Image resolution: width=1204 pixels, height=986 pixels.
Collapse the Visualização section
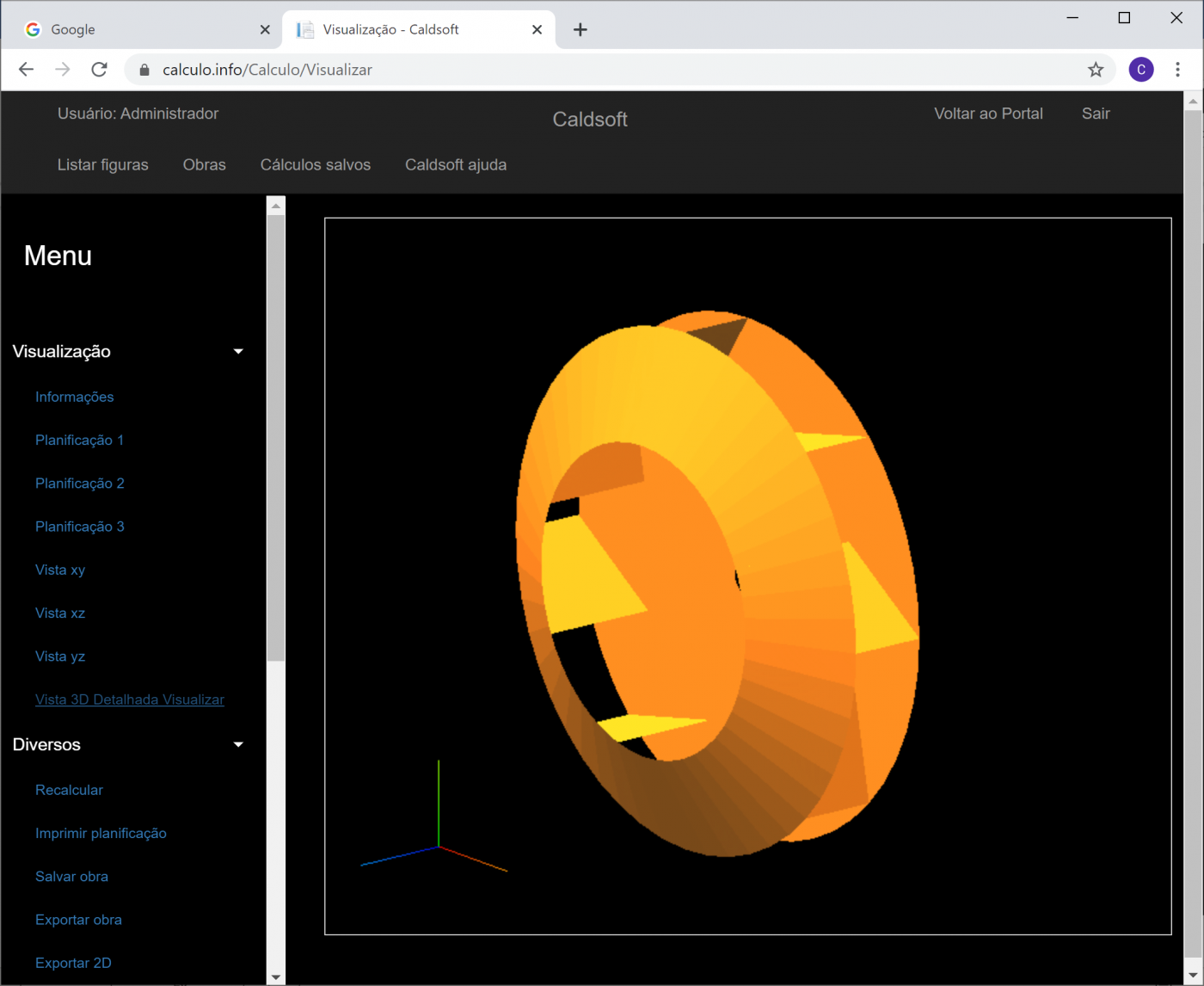click(238, 351)
